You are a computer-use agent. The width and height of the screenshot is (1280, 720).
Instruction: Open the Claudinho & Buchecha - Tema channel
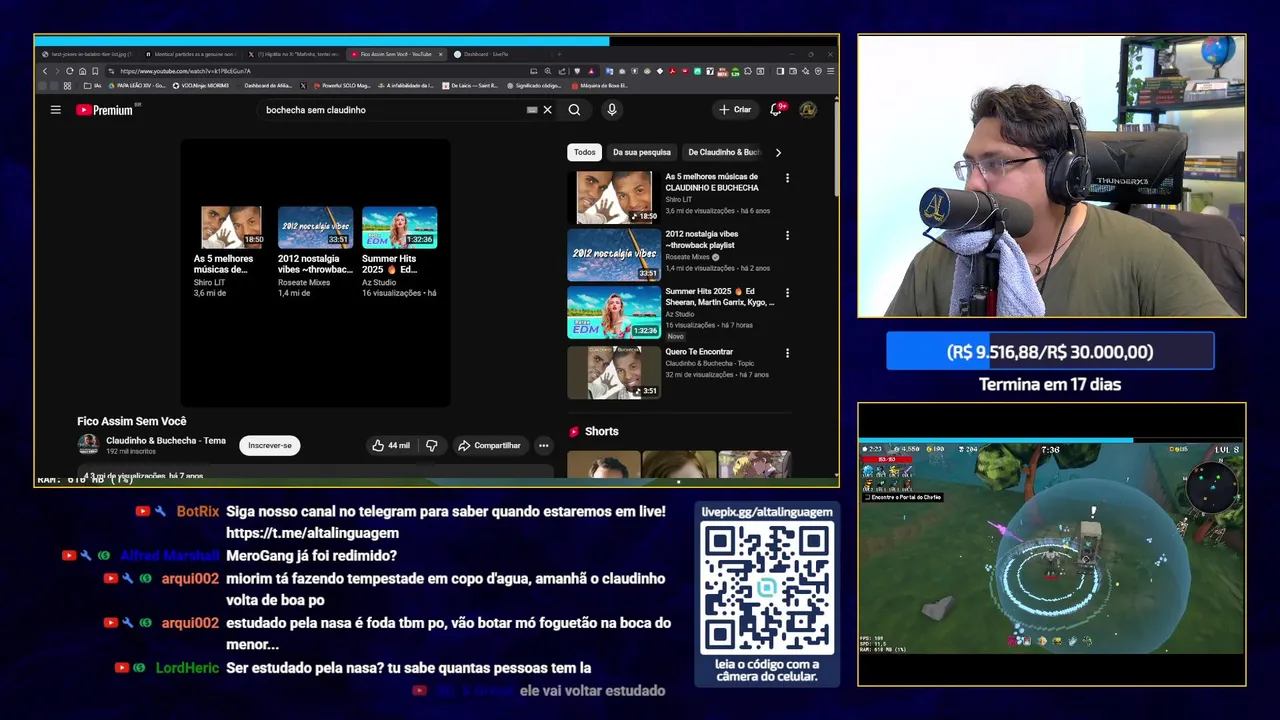coord(166,440)
